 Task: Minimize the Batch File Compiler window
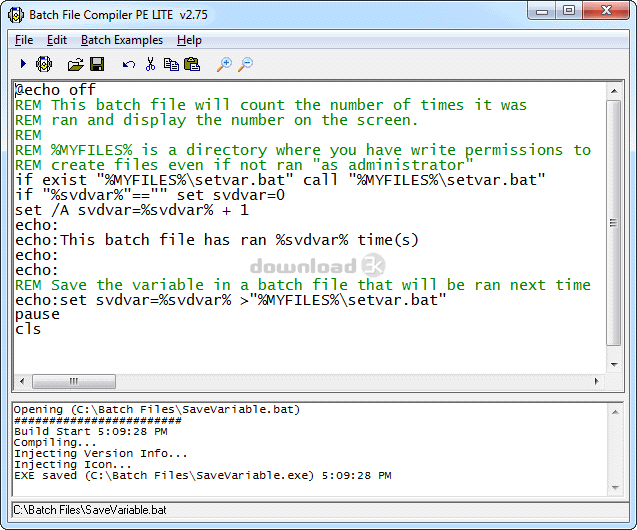(542, 11)
